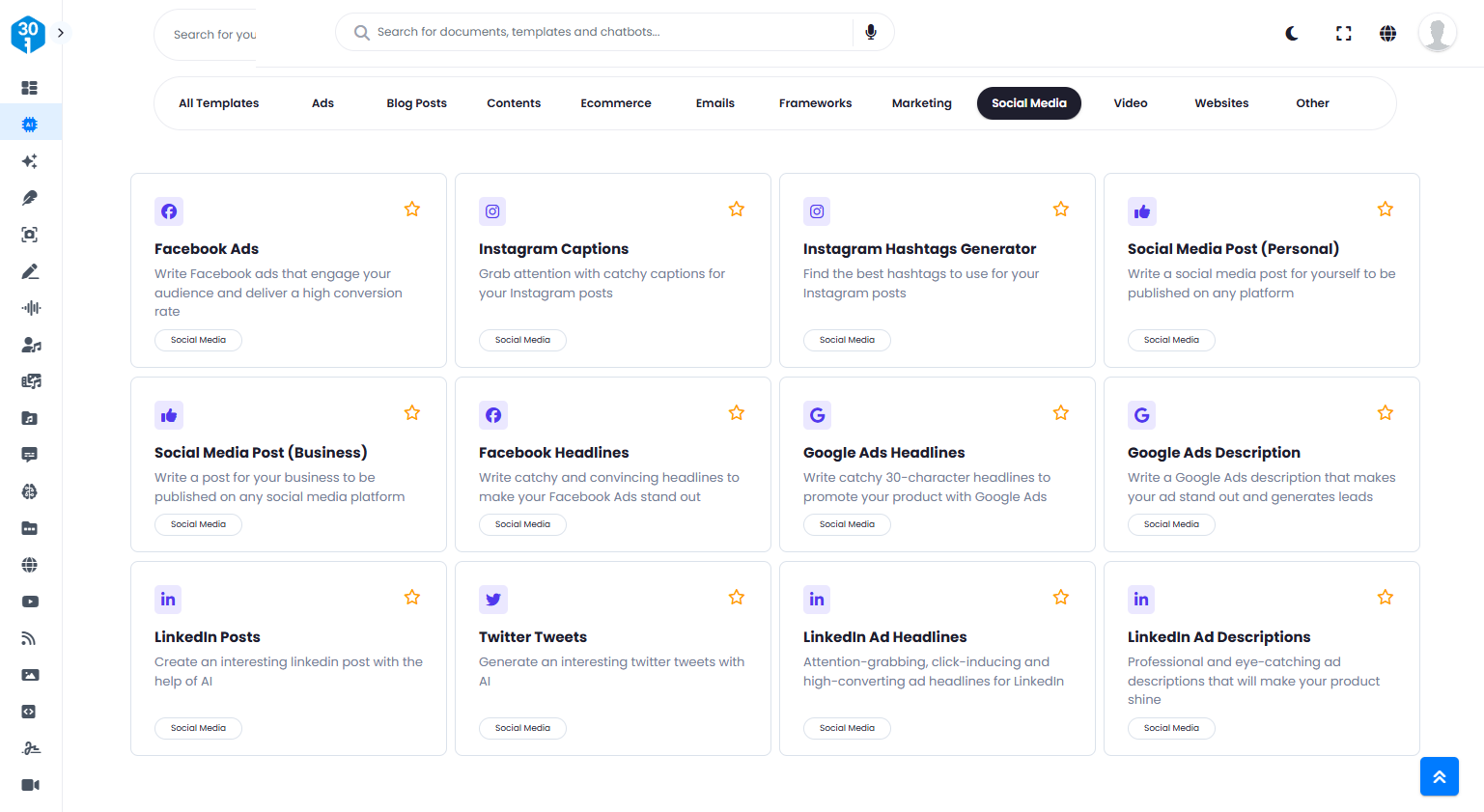
Task: Click the audio waveform icon in sidebar
Action: pyautogui.click(x=30, y=308)
